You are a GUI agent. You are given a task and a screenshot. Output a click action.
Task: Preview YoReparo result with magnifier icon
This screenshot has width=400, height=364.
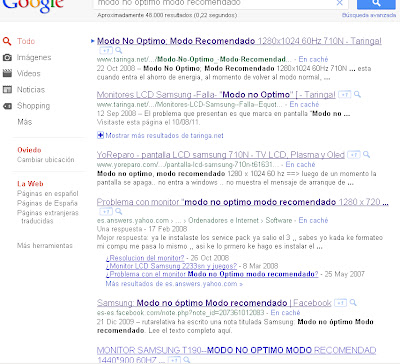pos(366,155)
